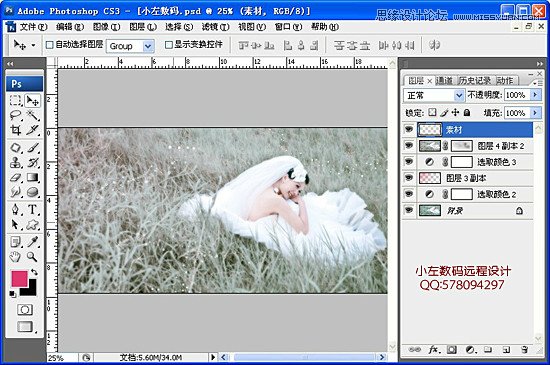Hide the 图层 3 副本 layer
Screen dimensions: 550x365
(409, 178)
